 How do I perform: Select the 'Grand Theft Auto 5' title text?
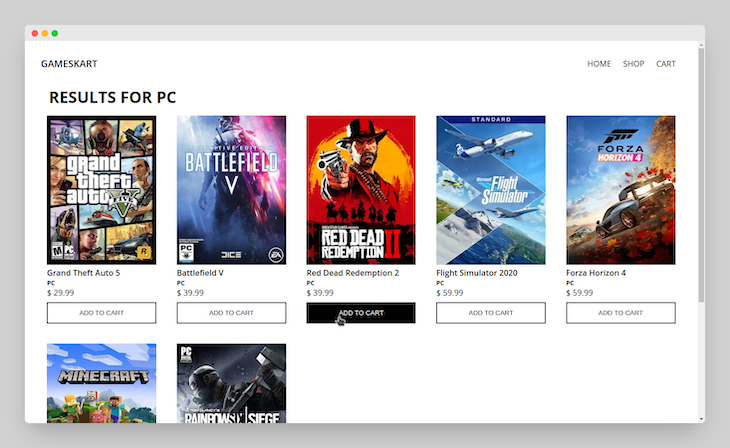[83, 273]
